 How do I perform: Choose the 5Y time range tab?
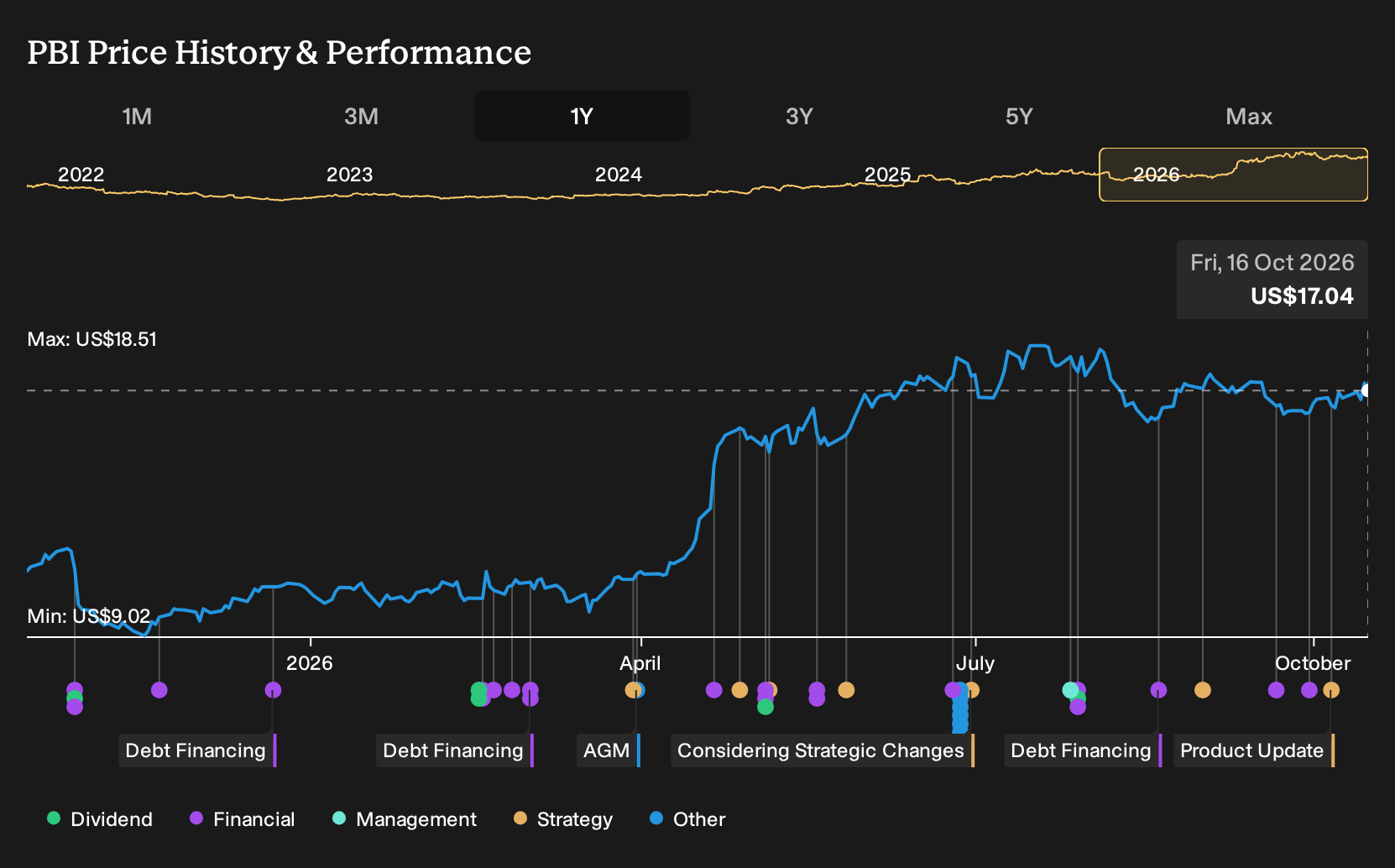tap(1019, 116)
